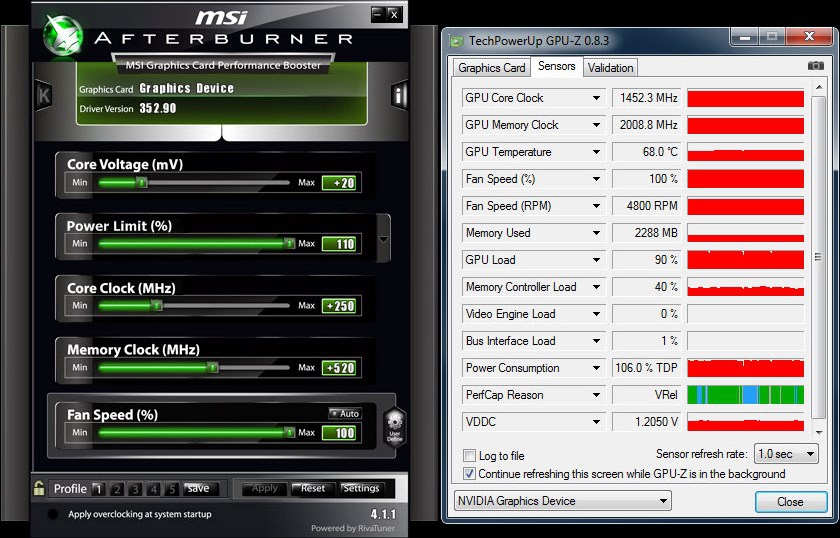
Task: Click the GPU Temperature history graph
Action: (x=745, y=152)
